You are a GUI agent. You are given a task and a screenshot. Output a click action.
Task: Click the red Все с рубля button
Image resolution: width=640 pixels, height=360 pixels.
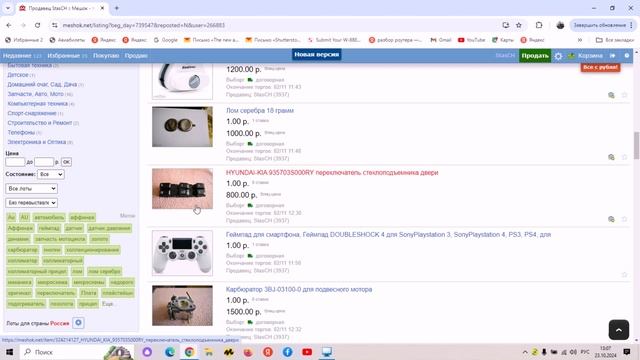tap(600, 67)
